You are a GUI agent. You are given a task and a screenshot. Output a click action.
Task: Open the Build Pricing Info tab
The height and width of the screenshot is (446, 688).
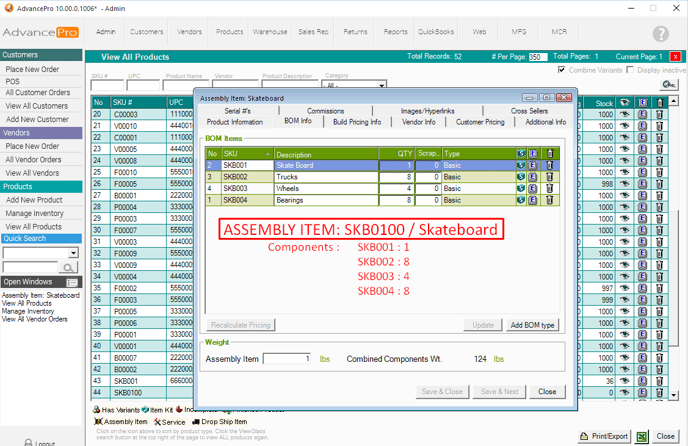pyautogui.click(x=357, y=122)
